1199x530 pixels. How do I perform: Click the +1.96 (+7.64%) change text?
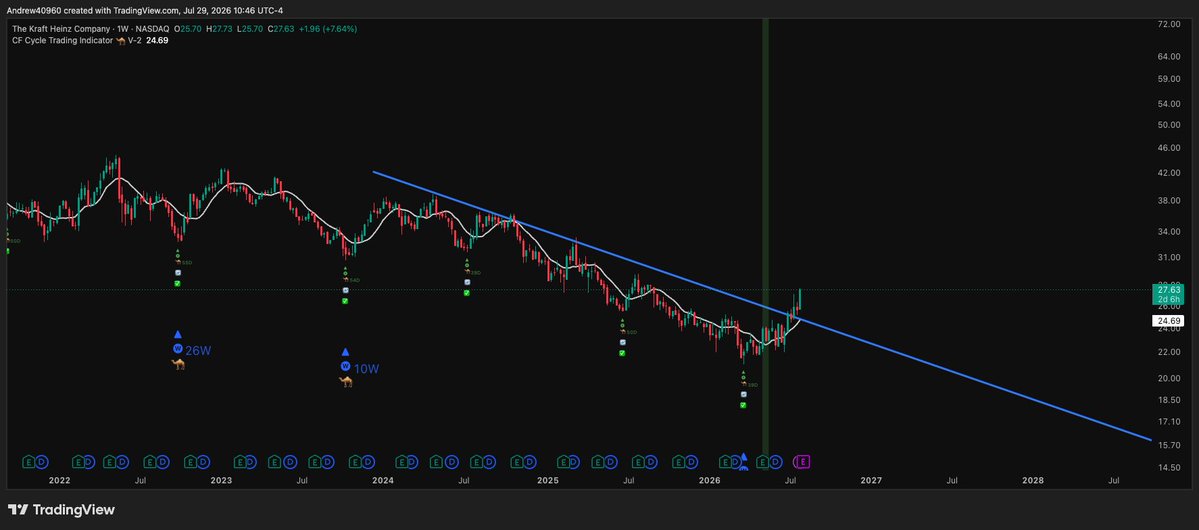(x=326, y=29)
